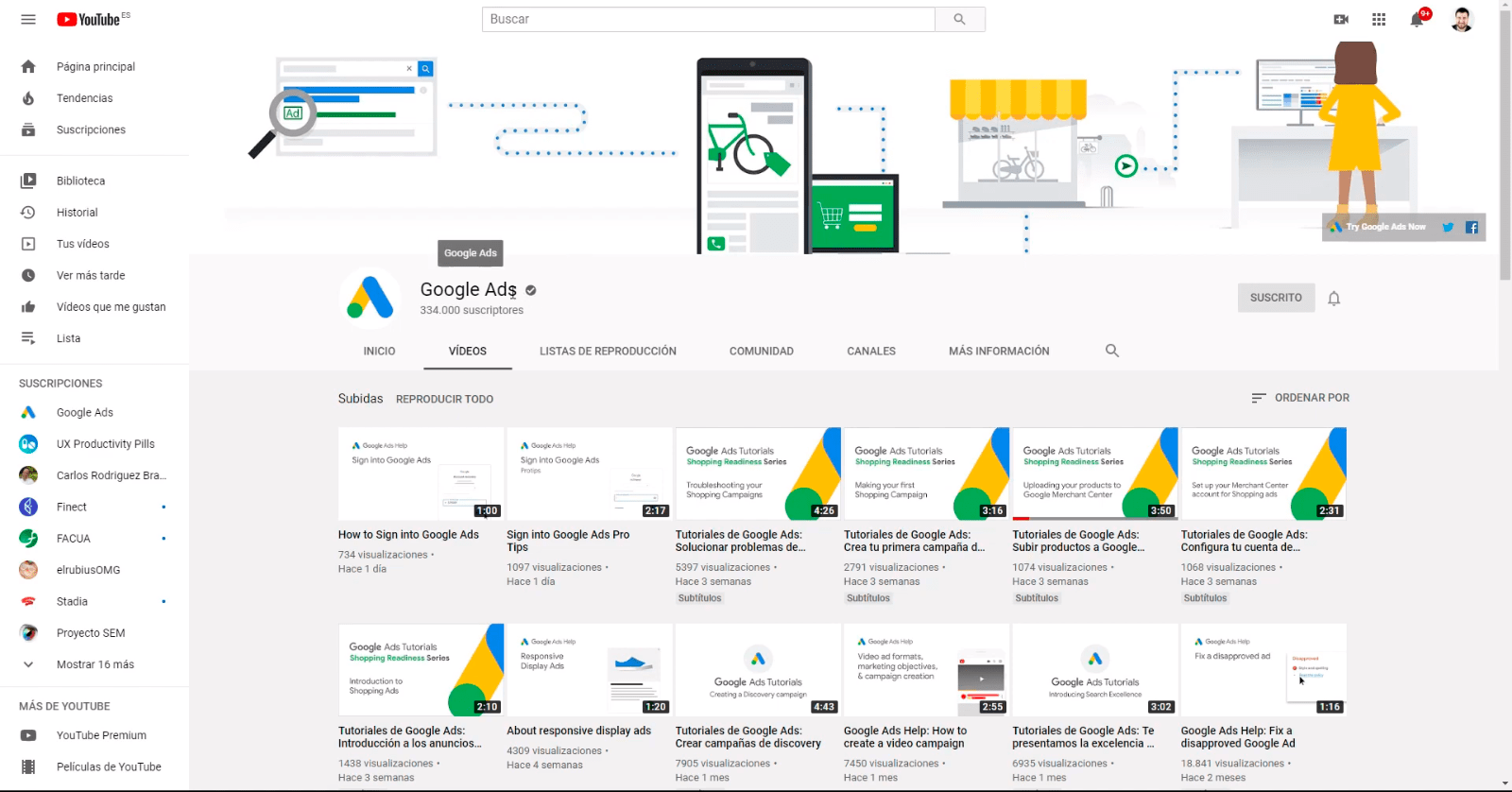Screen dimensions: 1512x792
Task: Open the notifications bell in header
Action: tap(1417, 19)
